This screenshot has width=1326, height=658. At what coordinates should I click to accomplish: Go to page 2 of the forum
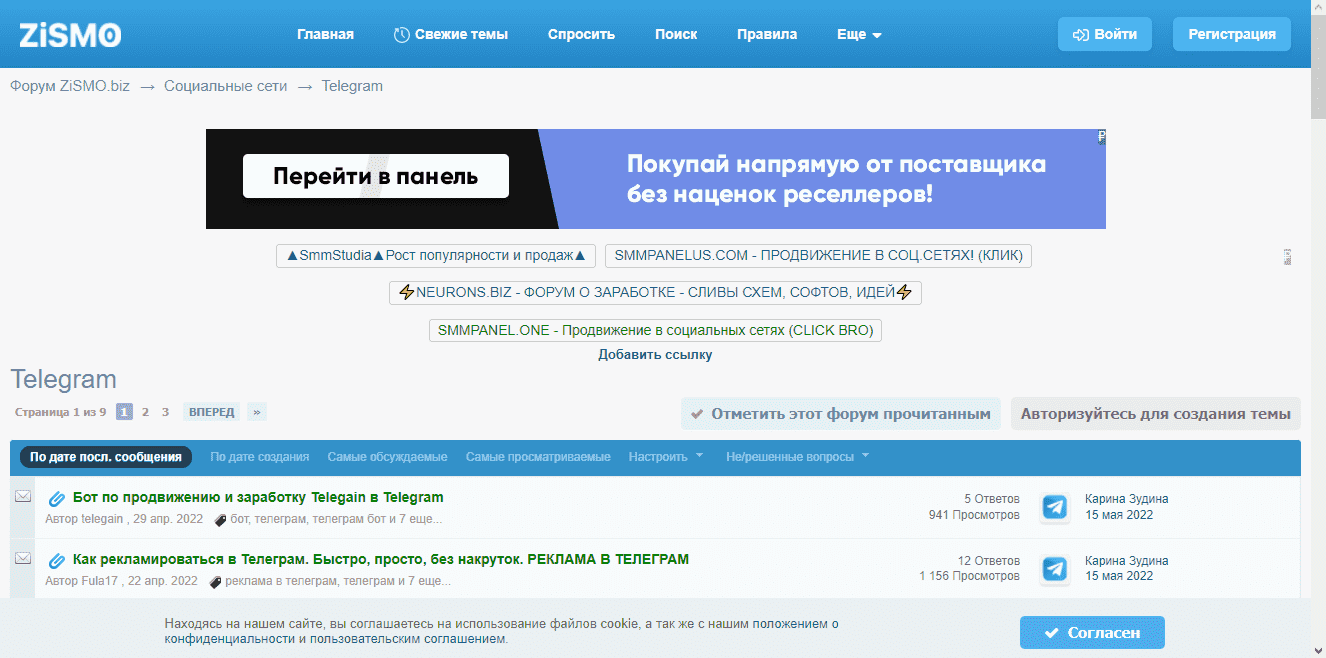coord(145,411)
